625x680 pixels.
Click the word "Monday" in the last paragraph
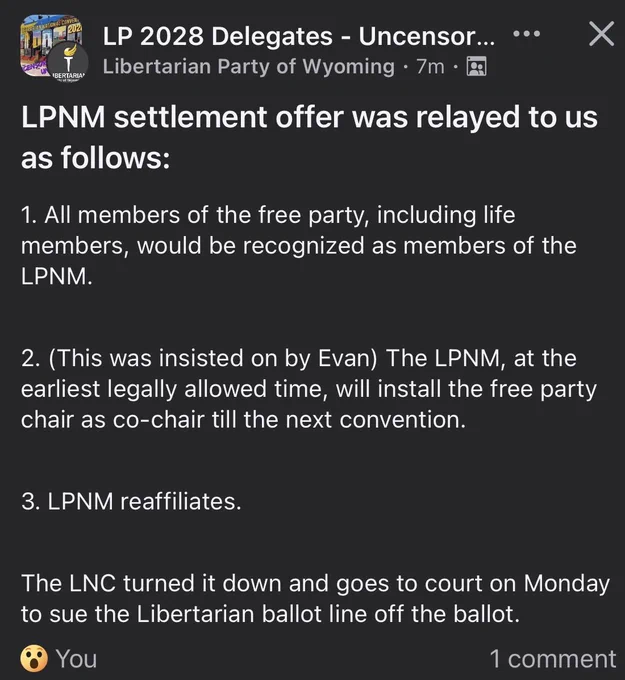pos(566,584)
